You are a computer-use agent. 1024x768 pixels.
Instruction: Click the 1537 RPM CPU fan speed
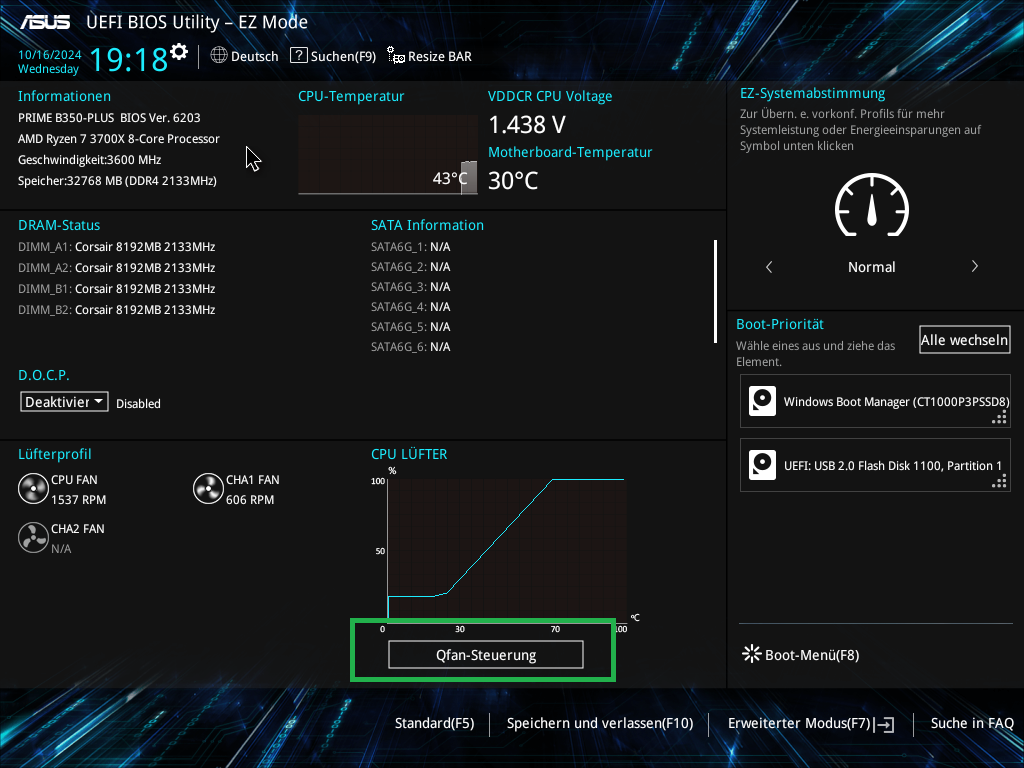(78, 500)
